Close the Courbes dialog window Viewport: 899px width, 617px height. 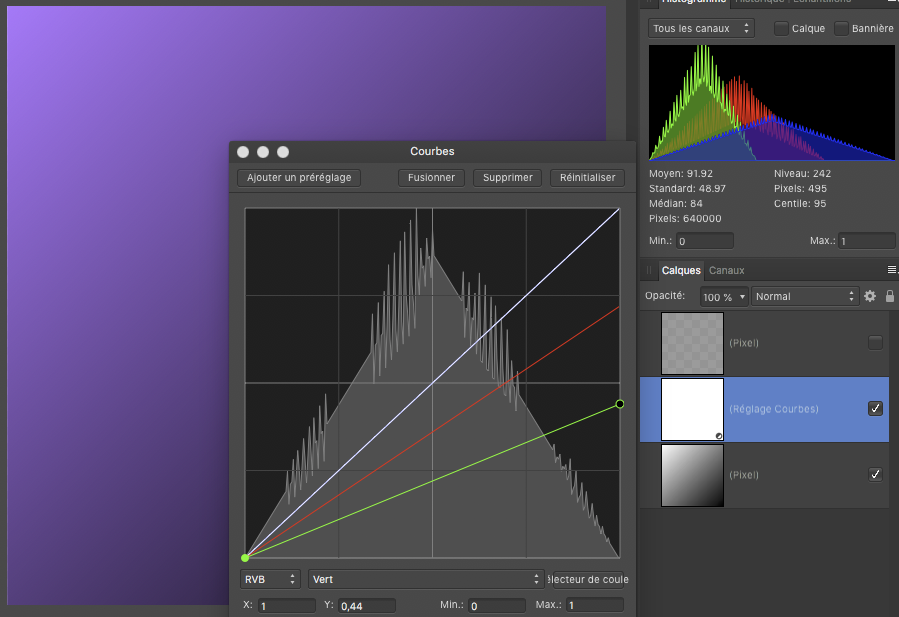tap(243, 151)
